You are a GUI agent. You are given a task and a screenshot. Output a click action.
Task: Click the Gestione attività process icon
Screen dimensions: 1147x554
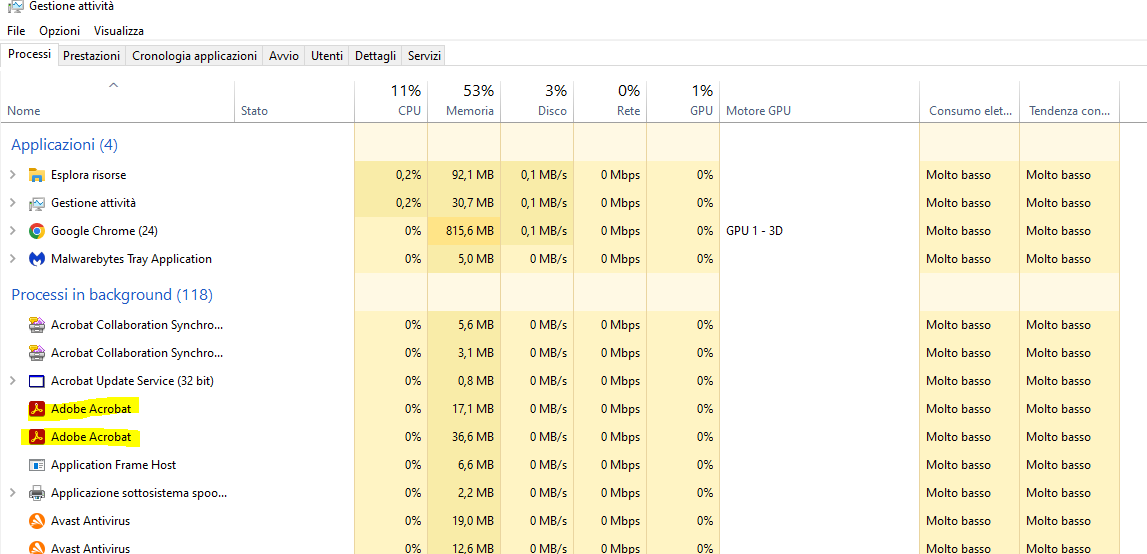[37, 203]
